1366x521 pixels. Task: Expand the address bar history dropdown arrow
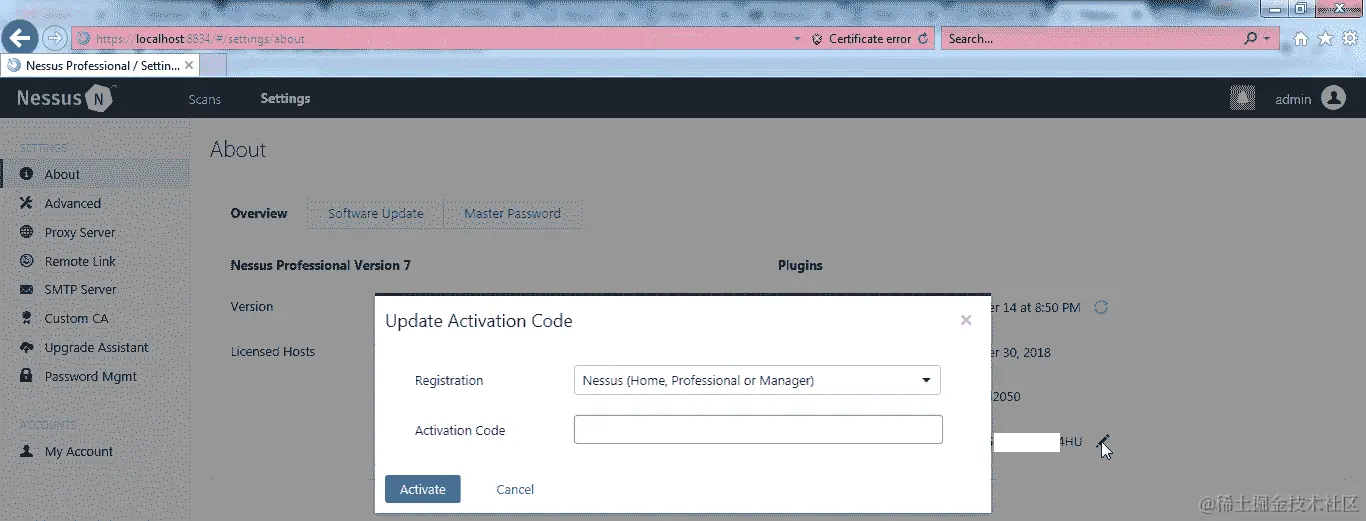click(797, 39)
